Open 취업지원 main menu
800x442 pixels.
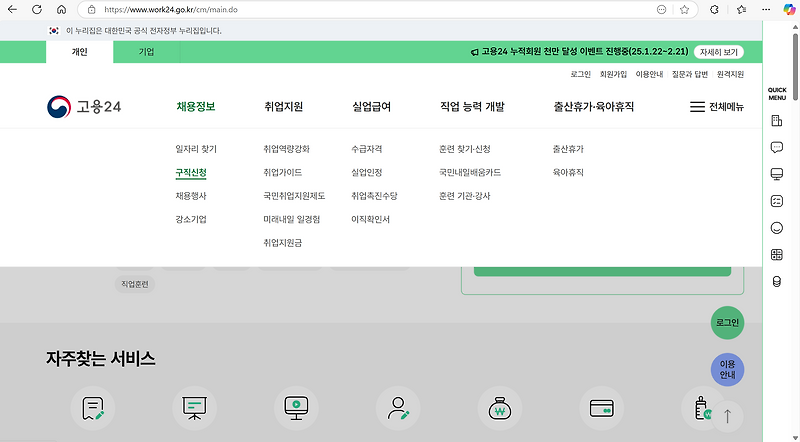click(284, 107)
